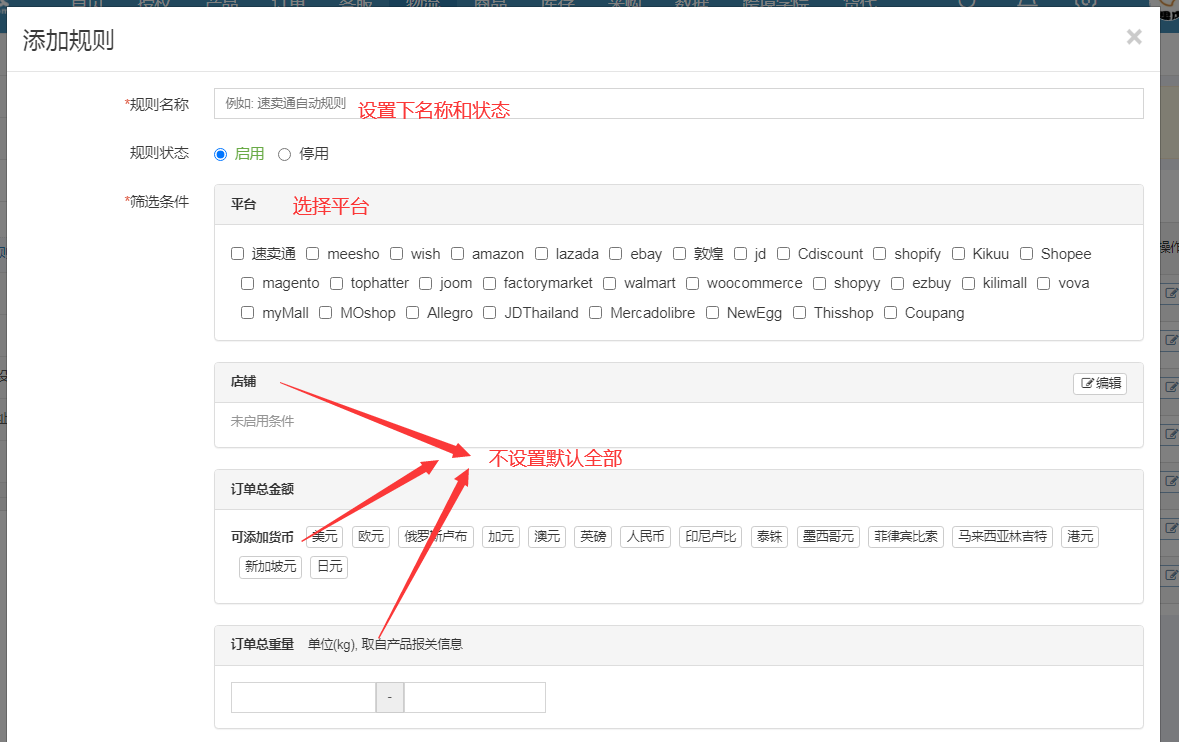Check the walmart platform checkbox
The width and height of the screenshot is (1179, 742).
pyautogui.click(x=610, y=284)
